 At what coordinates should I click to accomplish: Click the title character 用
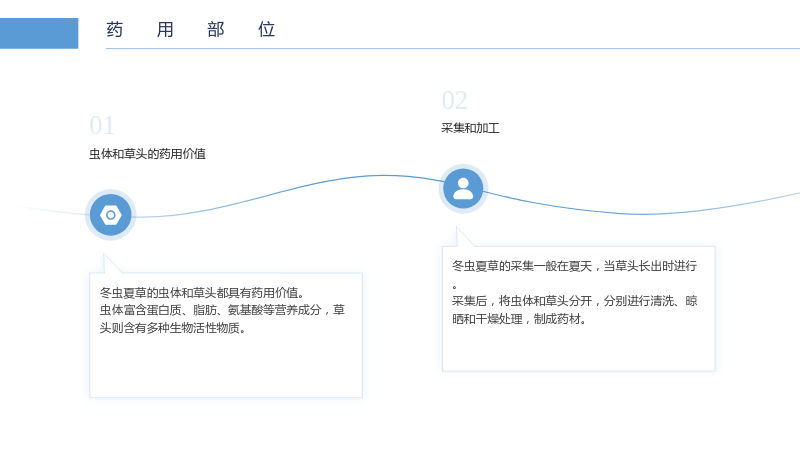pyautogui.click(x=165, y=30)
